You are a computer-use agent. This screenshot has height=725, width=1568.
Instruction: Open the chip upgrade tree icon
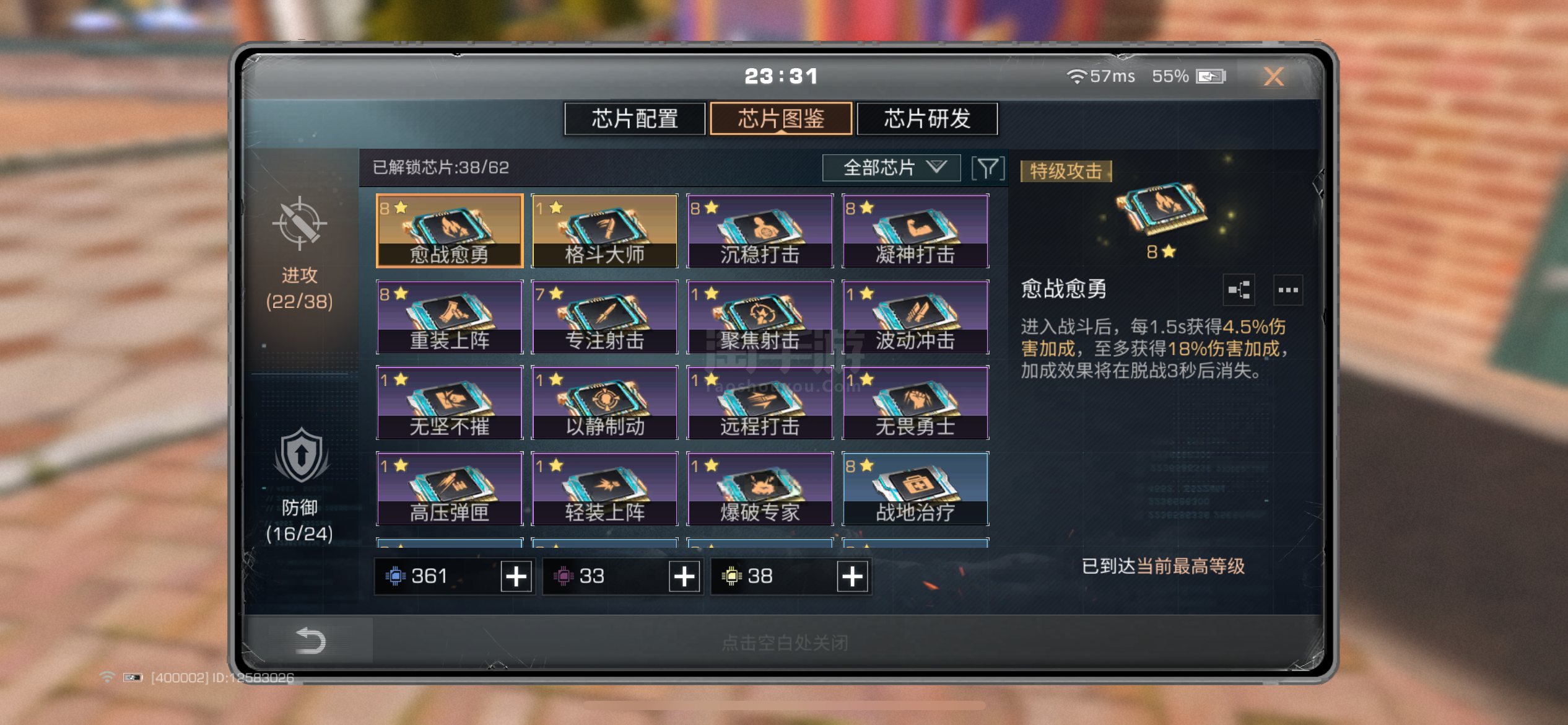click(1239, 290)
